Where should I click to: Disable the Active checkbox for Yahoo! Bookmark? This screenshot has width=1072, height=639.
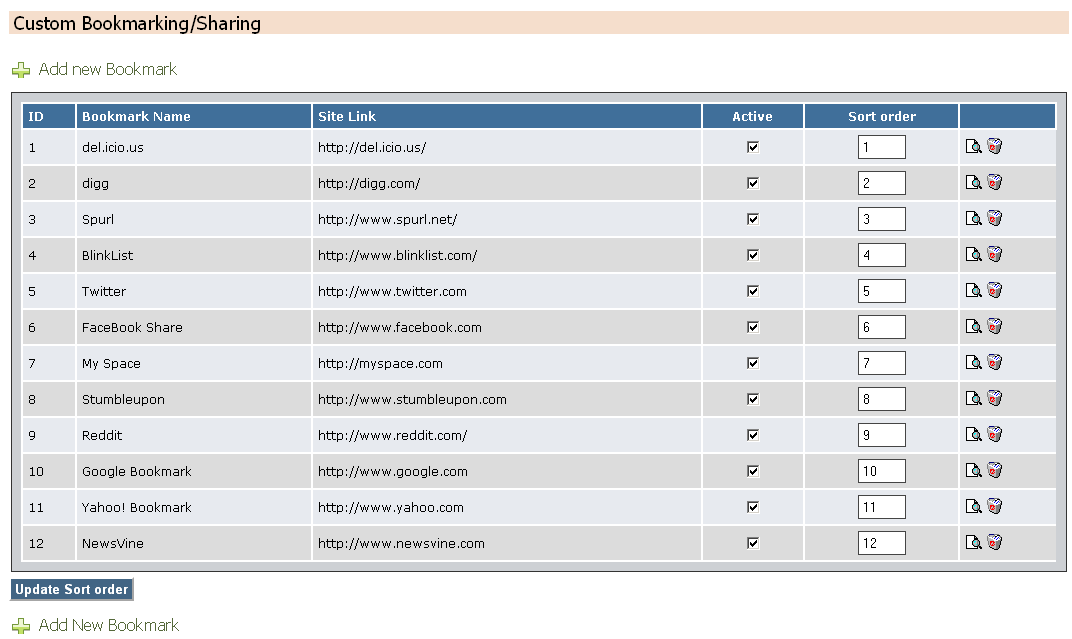pyautogui.click(x=753, y=507)
